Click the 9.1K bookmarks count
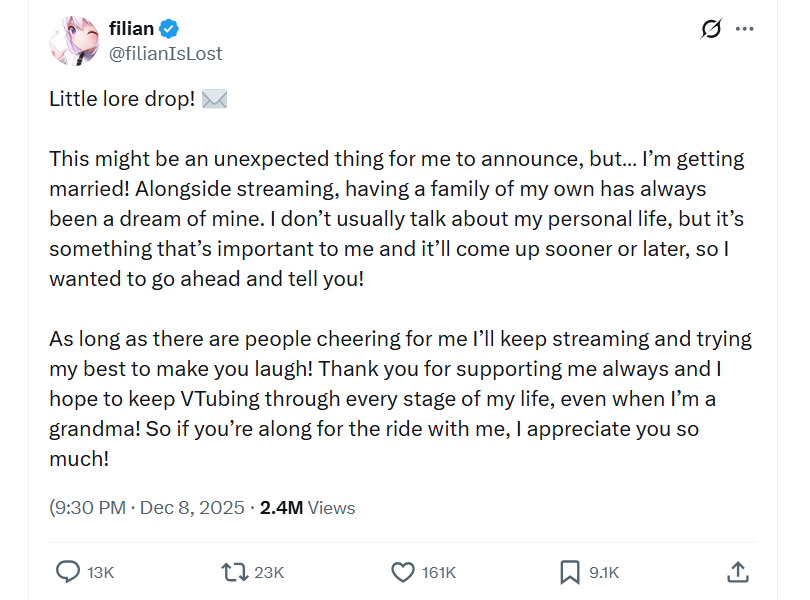810x600 pixels. point(604,572)
